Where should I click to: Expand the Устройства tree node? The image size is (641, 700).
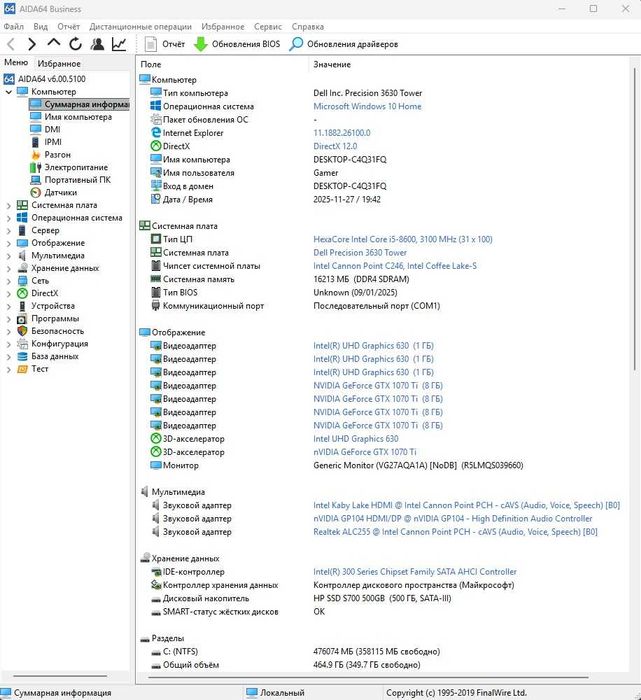(8, 306)
